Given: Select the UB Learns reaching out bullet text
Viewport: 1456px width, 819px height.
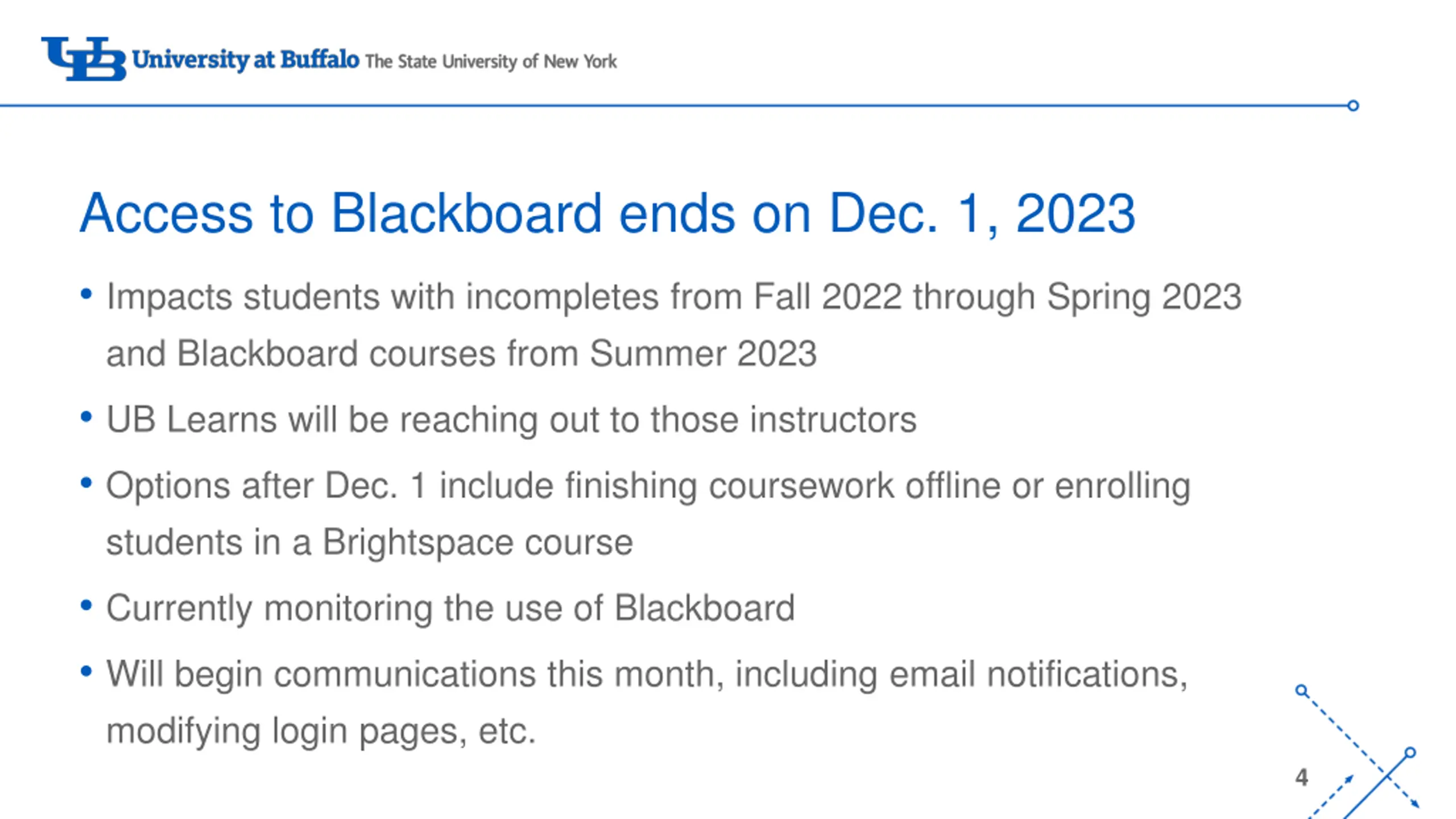Looking at the screenshot, I should tap(511, 420).
